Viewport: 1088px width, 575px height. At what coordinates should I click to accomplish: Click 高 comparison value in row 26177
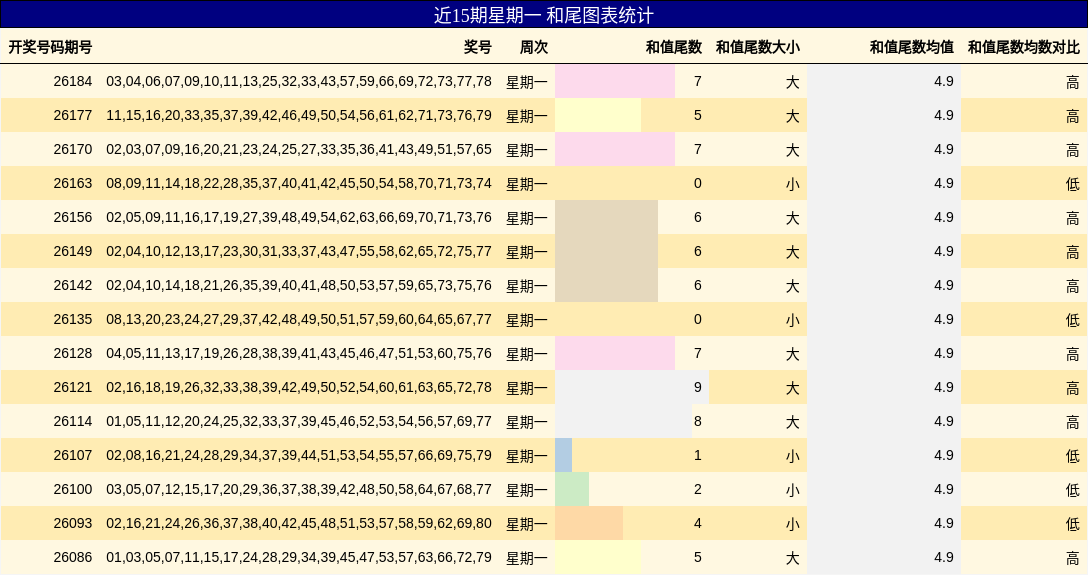1073,116
